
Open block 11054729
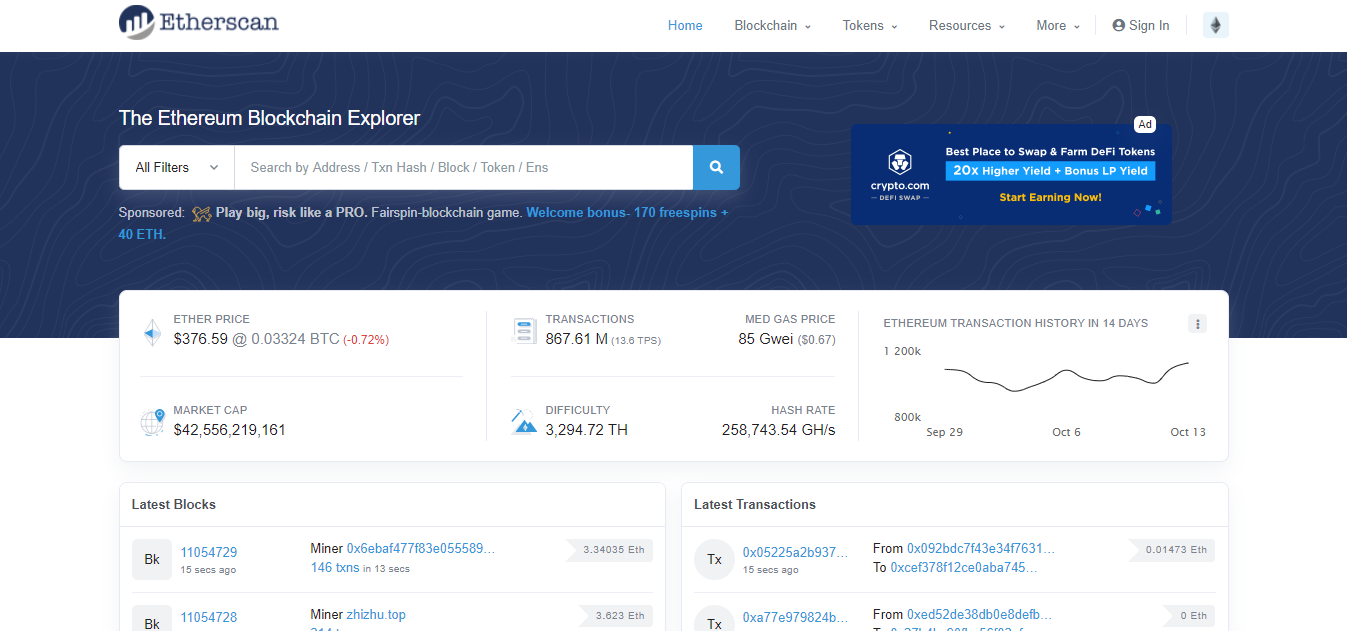pos(209,552)
